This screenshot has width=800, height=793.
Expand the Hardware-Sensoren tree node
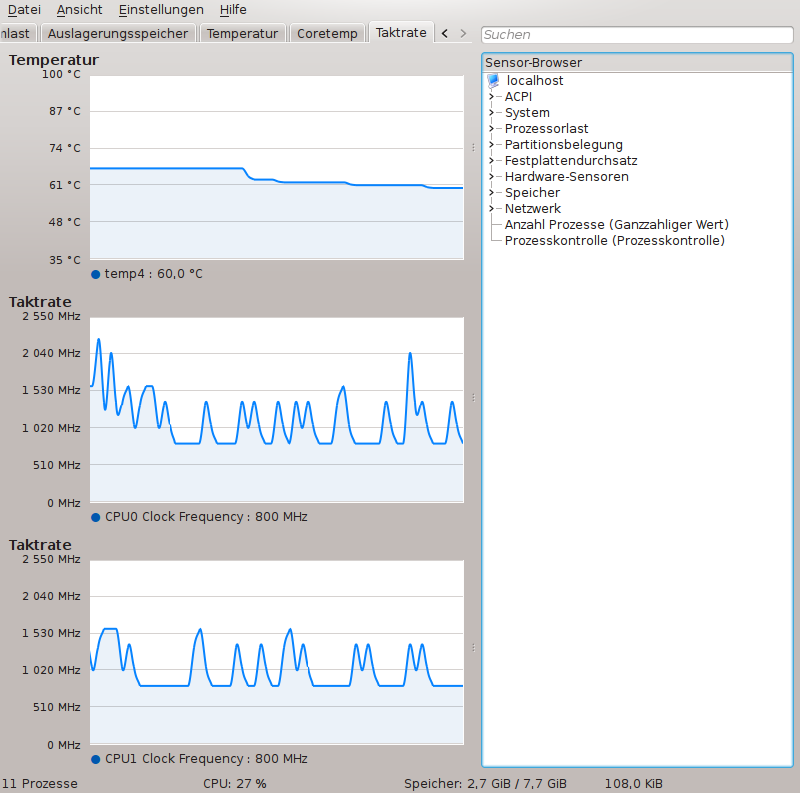pos(492,177)
